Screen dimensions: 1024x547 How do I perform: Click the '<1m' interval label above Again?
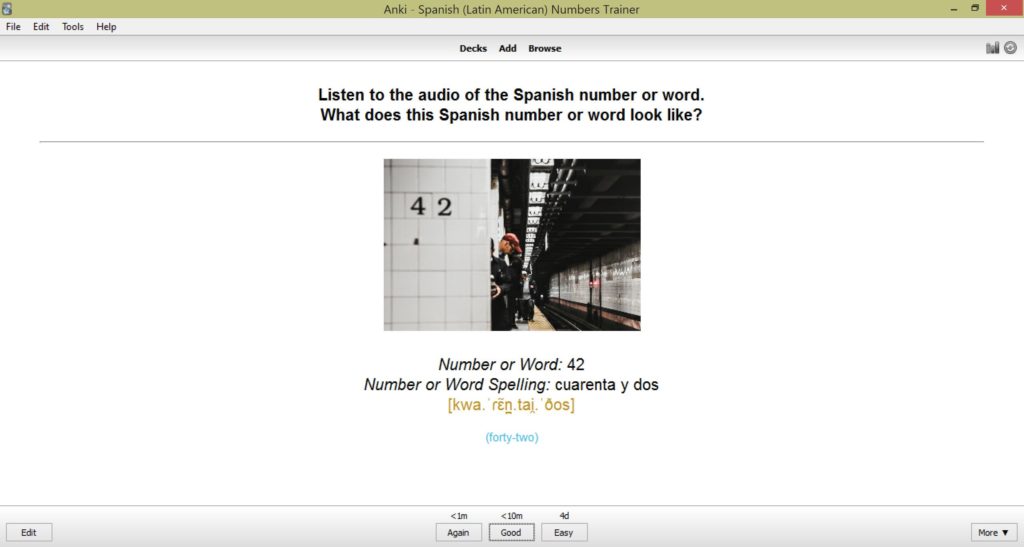tap(458, 516)
